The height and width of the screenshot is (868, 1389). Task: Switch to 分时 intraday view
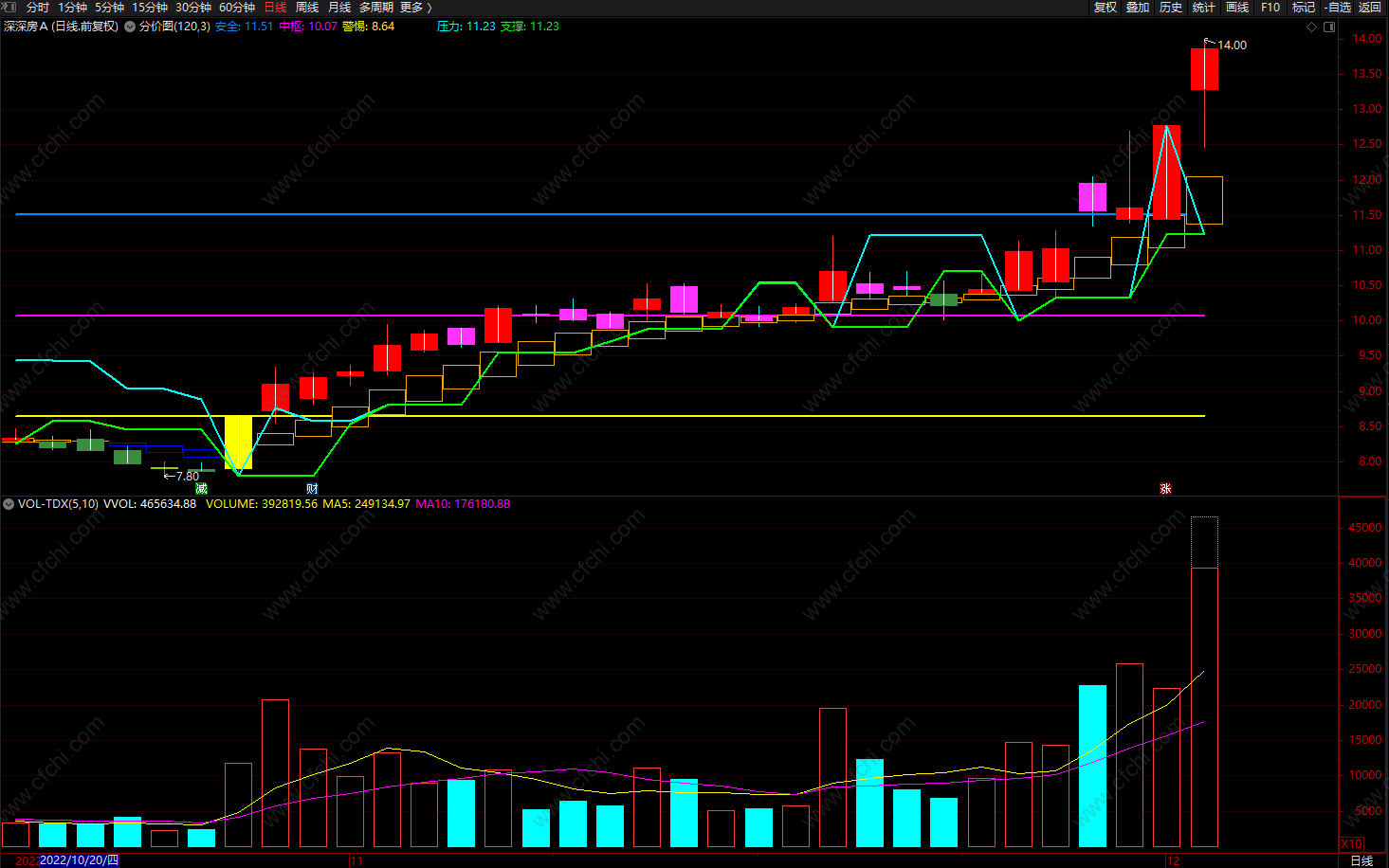(37, 7)
